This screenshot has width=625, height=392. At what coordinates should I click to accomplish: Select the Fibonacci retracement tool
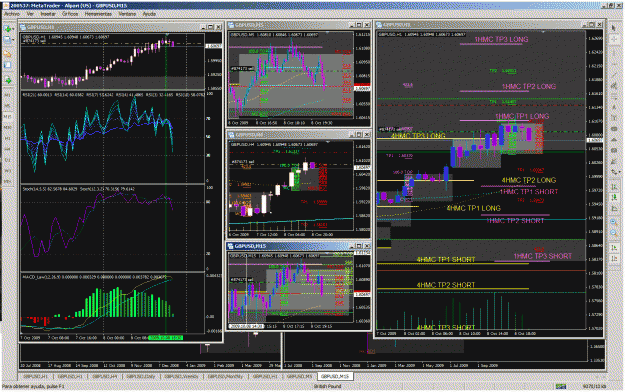(x=614, y=97)
